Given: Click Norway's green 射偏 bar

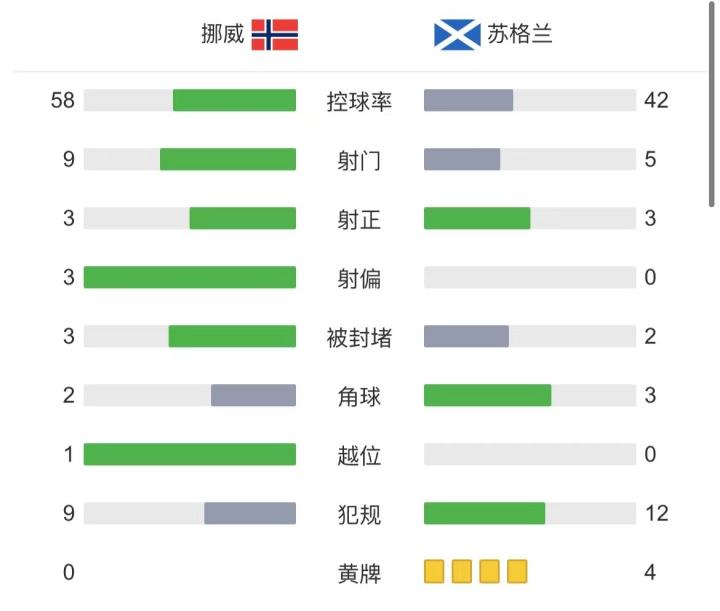Looking at the screenshot, I should tap(190, 277).
